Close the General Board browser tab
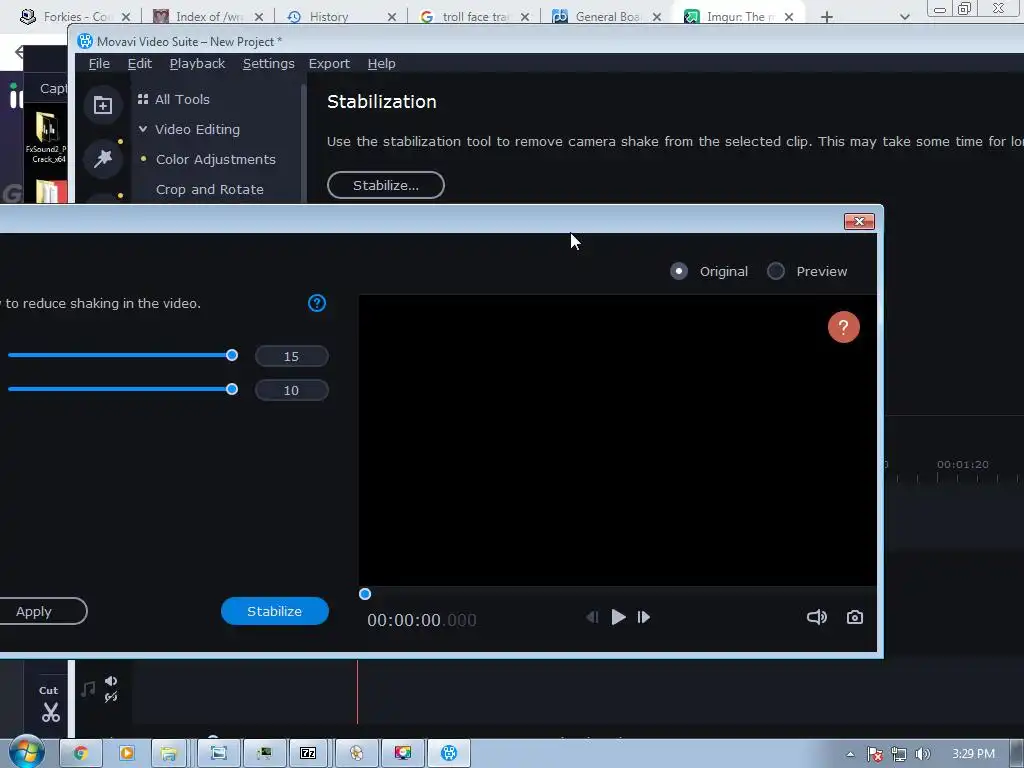This screenshot has height=768, width=1024. pyautogui.click(x=657, y=17)
